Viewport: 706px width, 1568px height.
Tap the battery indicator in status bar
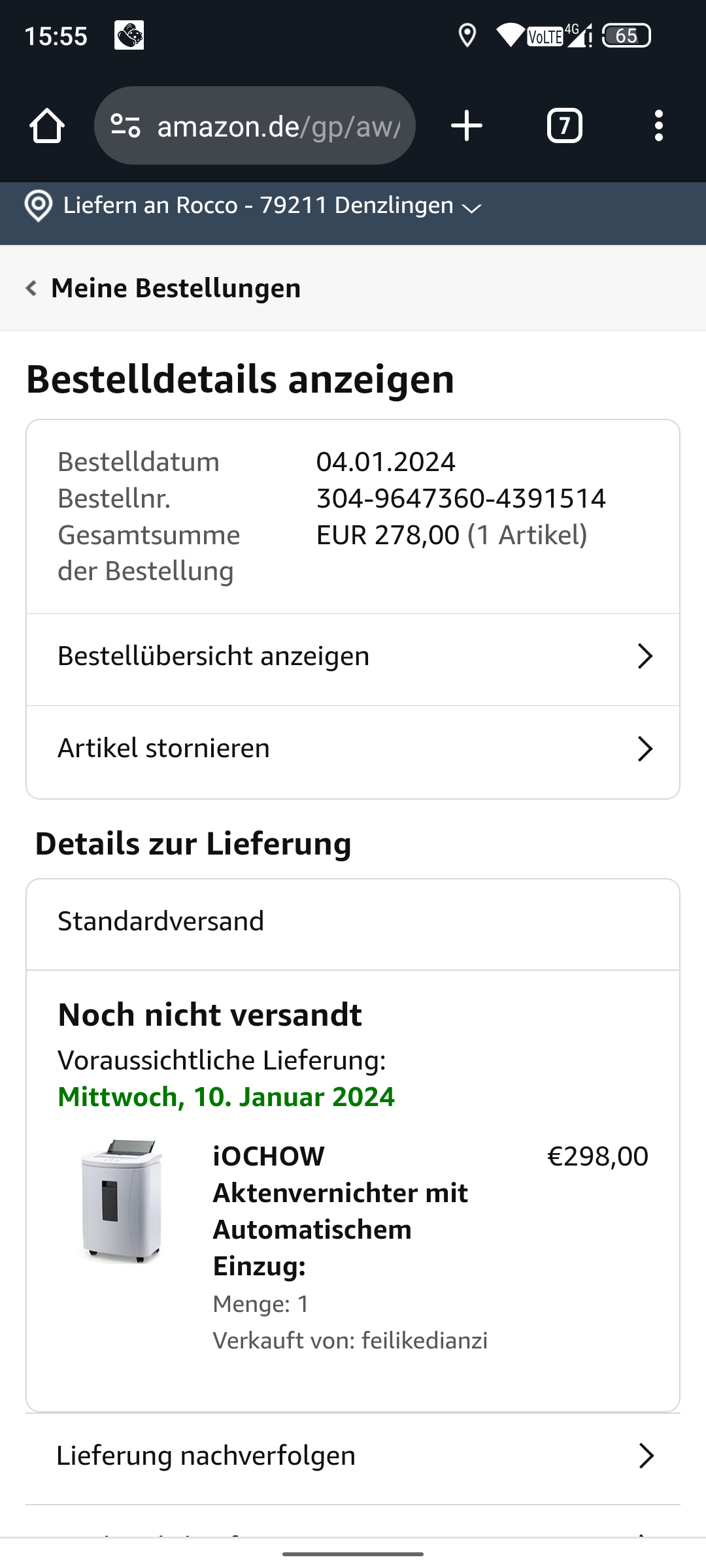[626, 35]
